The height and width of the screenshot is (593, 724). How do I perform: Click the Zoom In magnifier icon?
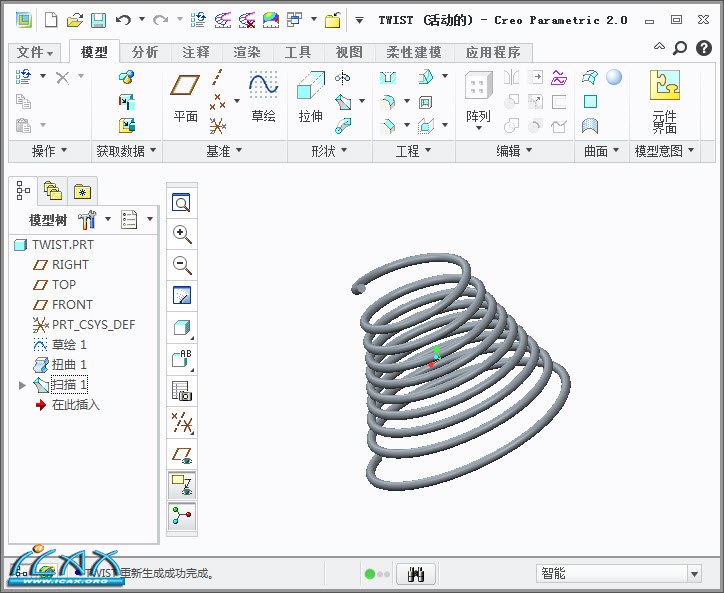pos(182,235)
